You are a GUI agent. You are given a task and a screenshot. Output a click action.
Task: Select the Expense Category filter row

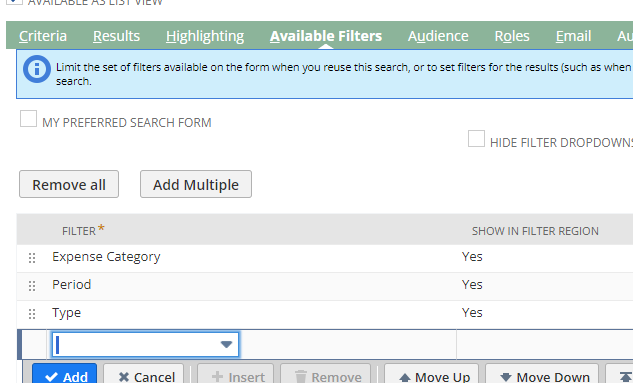tap(325, 258)
